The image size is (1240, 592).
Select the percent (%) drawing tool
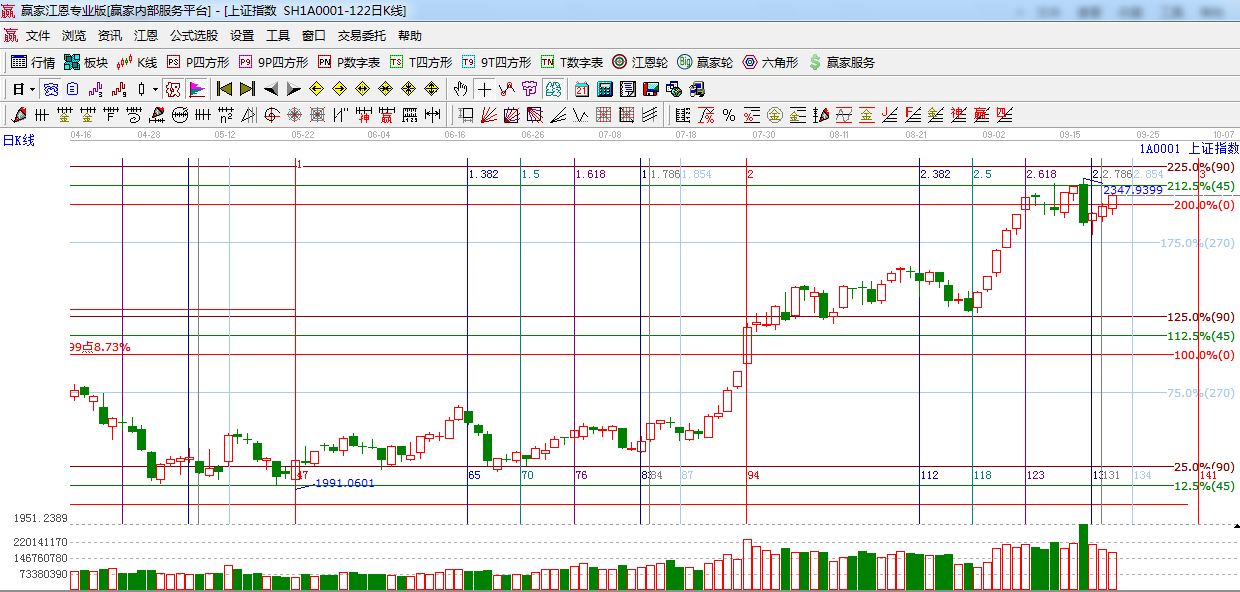729,115
